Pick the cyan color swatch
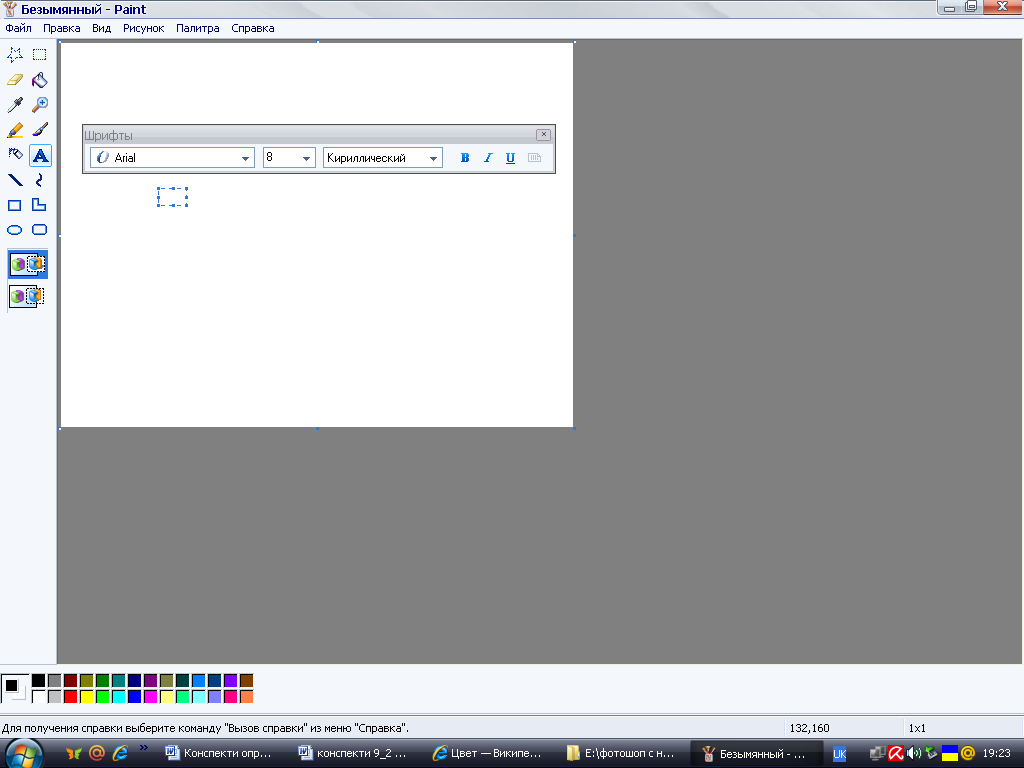1024x768 pixels. tap(118, 697)
